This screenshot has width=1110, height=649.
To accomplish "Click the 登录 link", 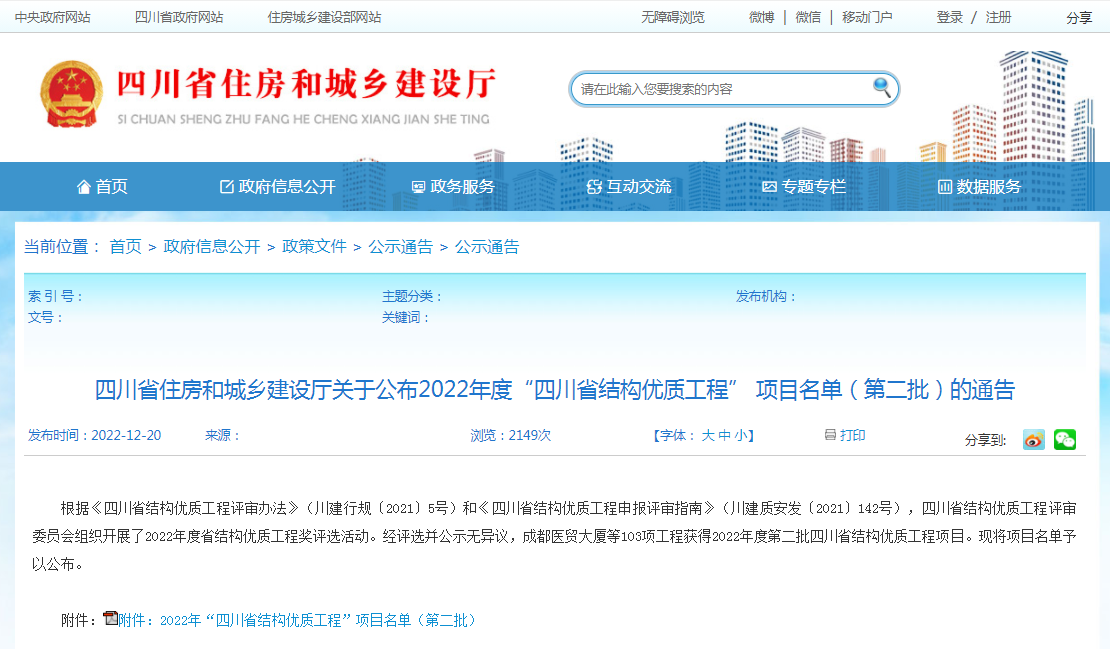I will tap(948, 17).
